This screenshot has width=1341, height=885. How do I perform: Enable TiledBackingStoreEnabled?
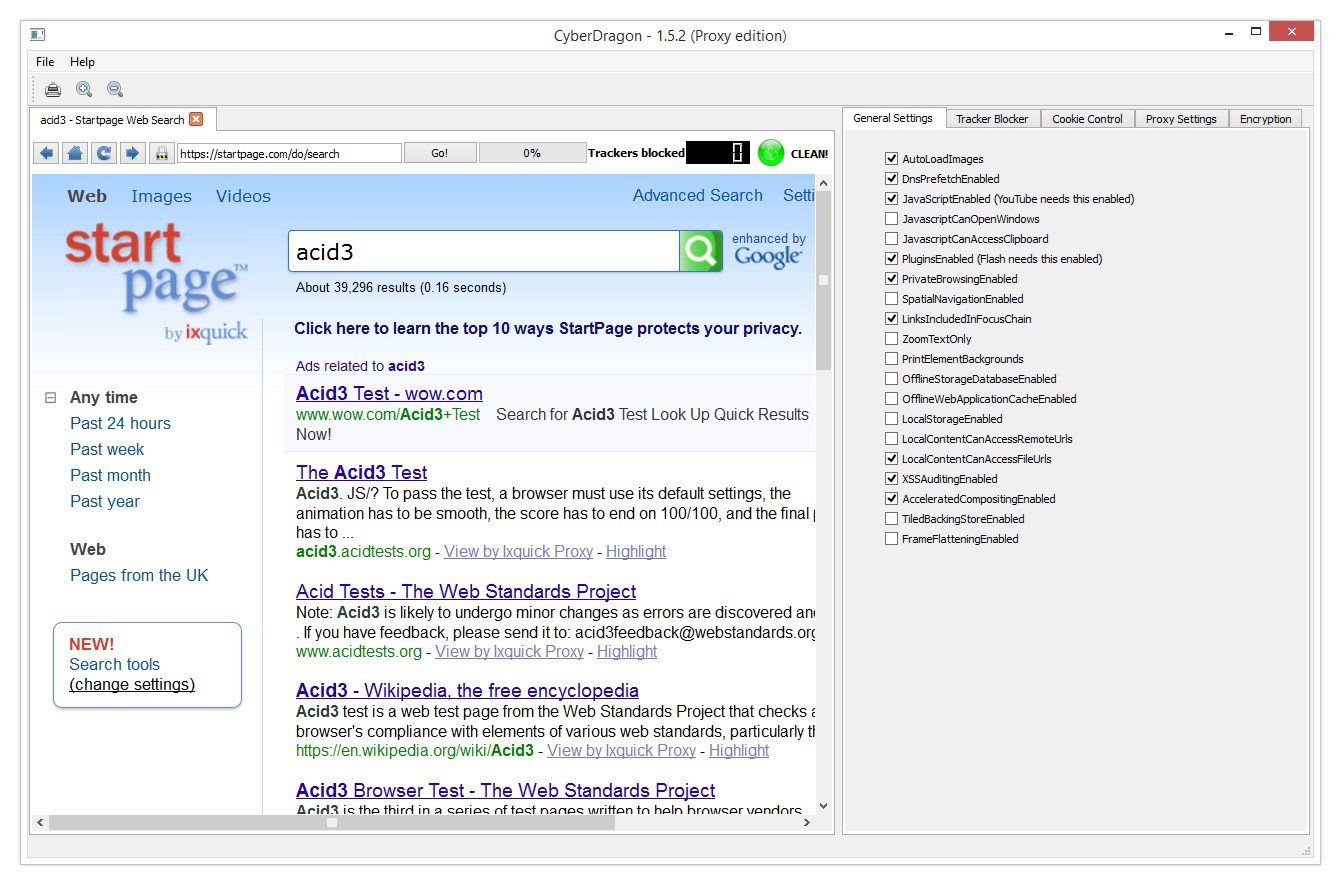click(x=891, y=519)
